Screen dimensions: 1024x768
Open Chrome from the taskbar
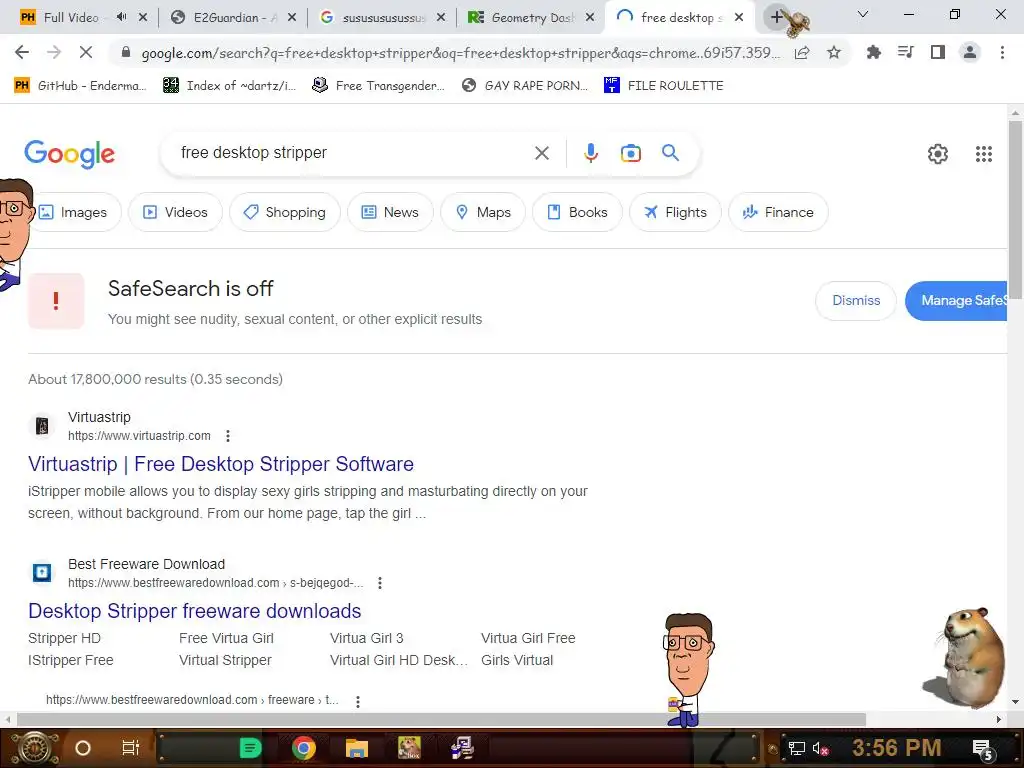pos(304,748)
